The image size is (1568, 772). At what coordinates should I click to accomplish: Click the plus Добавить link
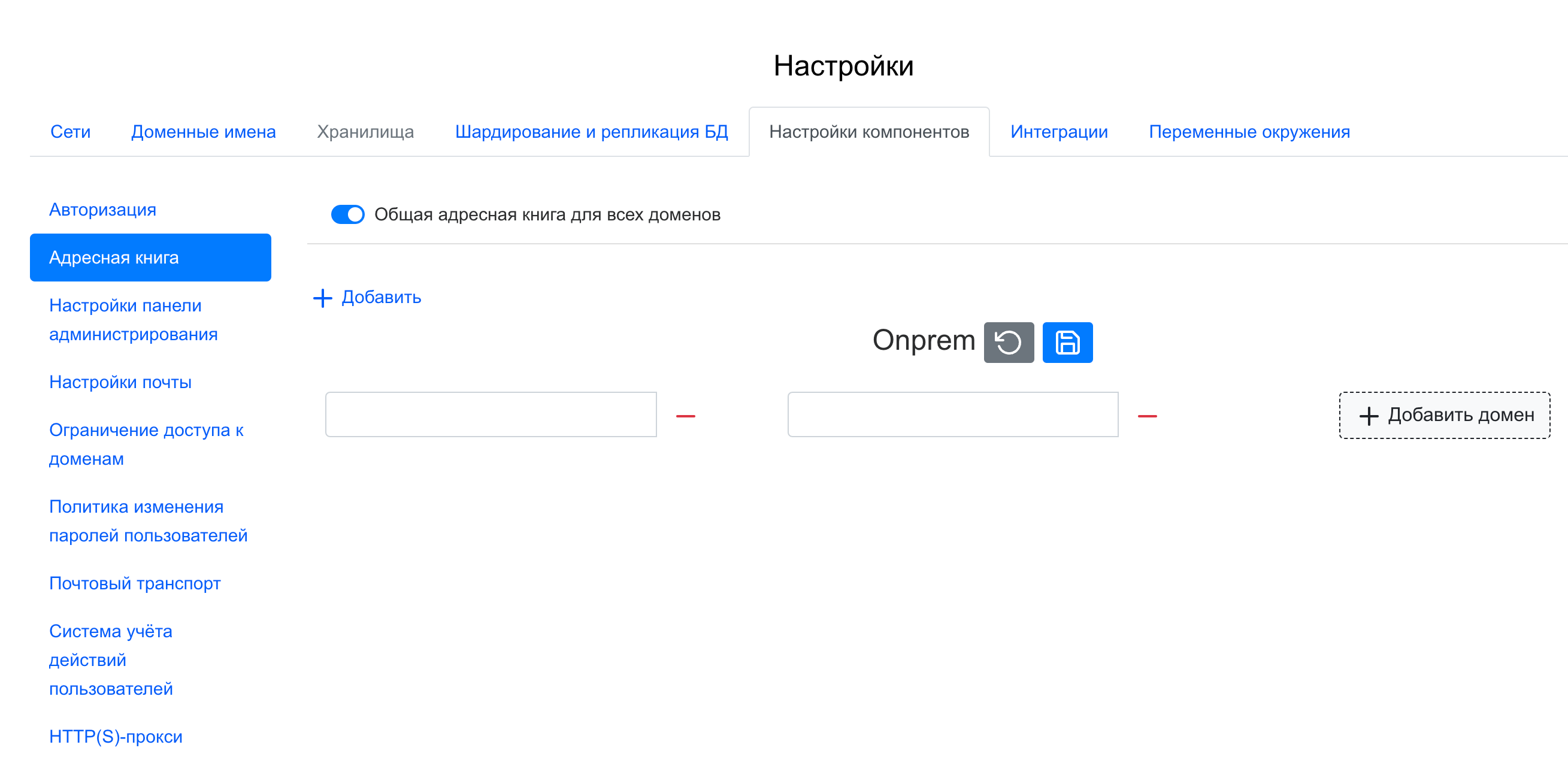[367, 298]
